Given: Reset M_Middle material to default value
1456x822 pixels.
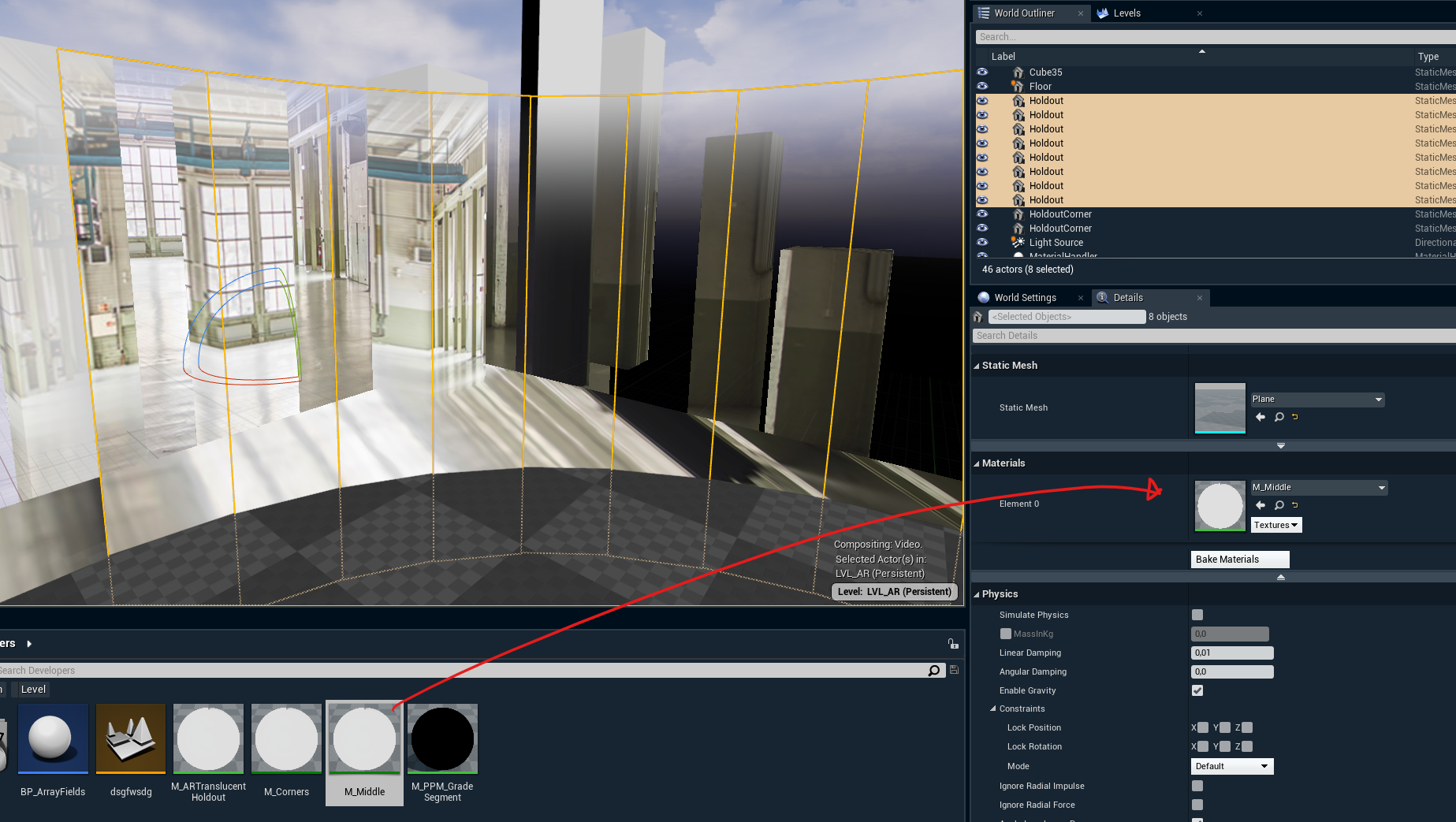Looking at the screenshot, I should (1294, 505).
